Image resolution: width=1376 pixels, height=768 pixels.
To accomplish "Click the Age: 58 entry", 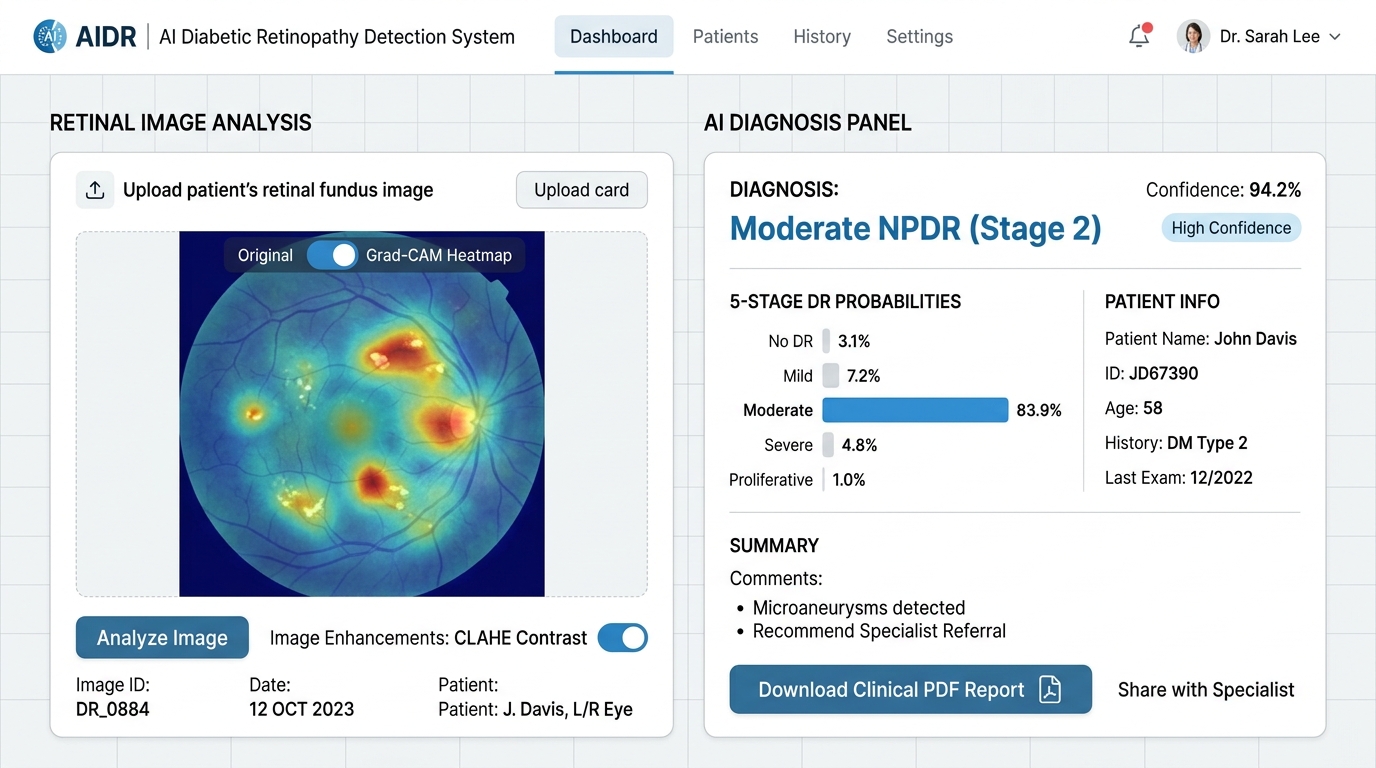I will [x=1134, y=408].
